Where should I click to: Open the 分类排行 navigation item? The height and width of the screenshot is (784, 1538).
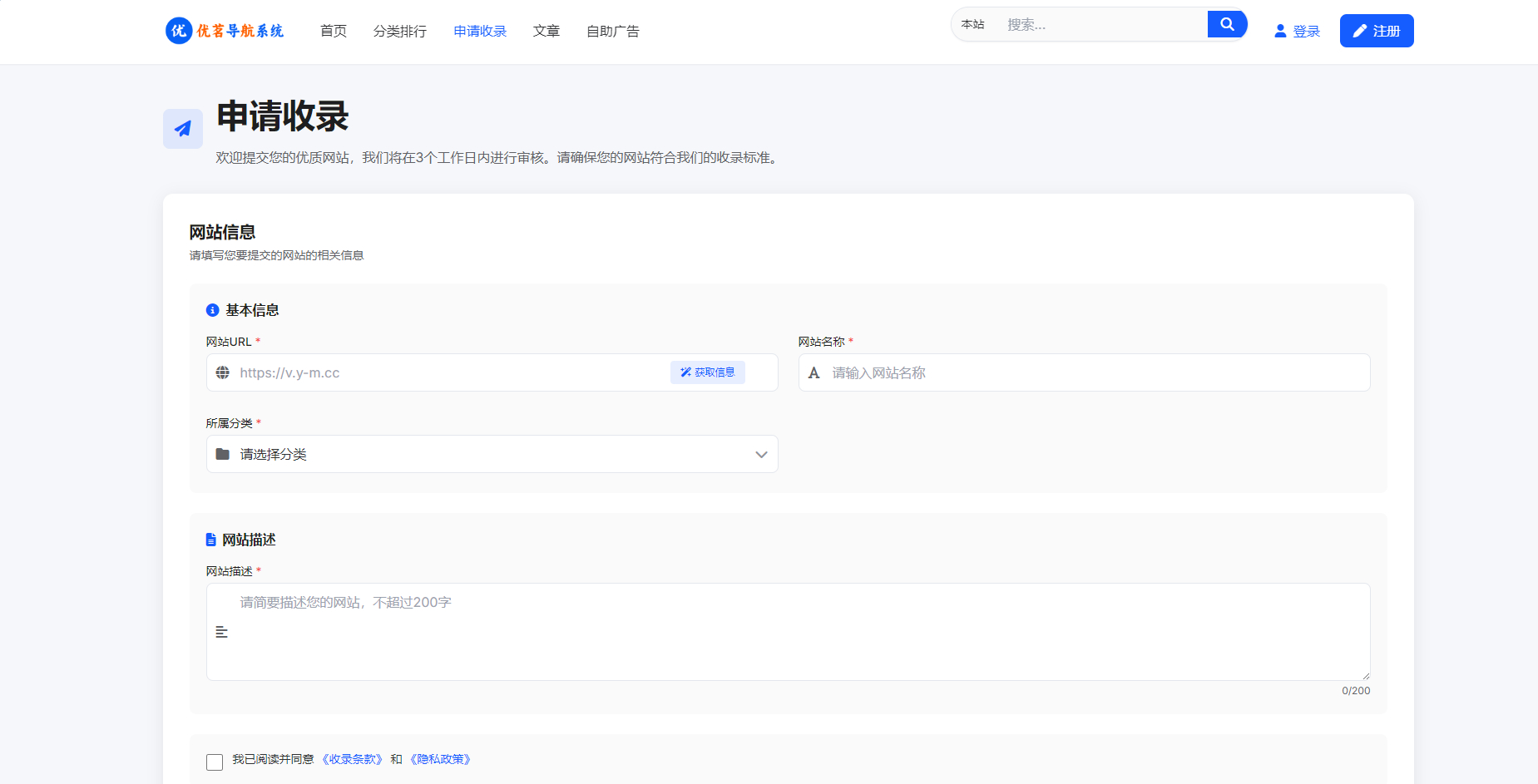pos(400,31)
